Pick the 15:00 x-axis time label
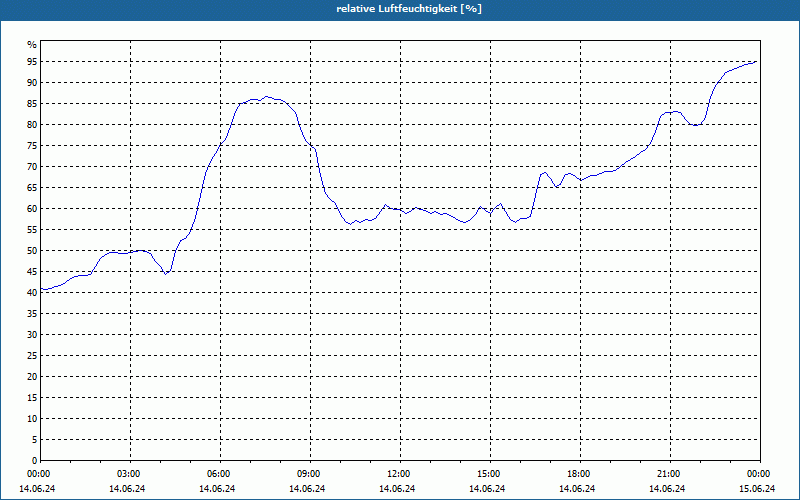The image size is (800, 500). click(x=488, y=474)
